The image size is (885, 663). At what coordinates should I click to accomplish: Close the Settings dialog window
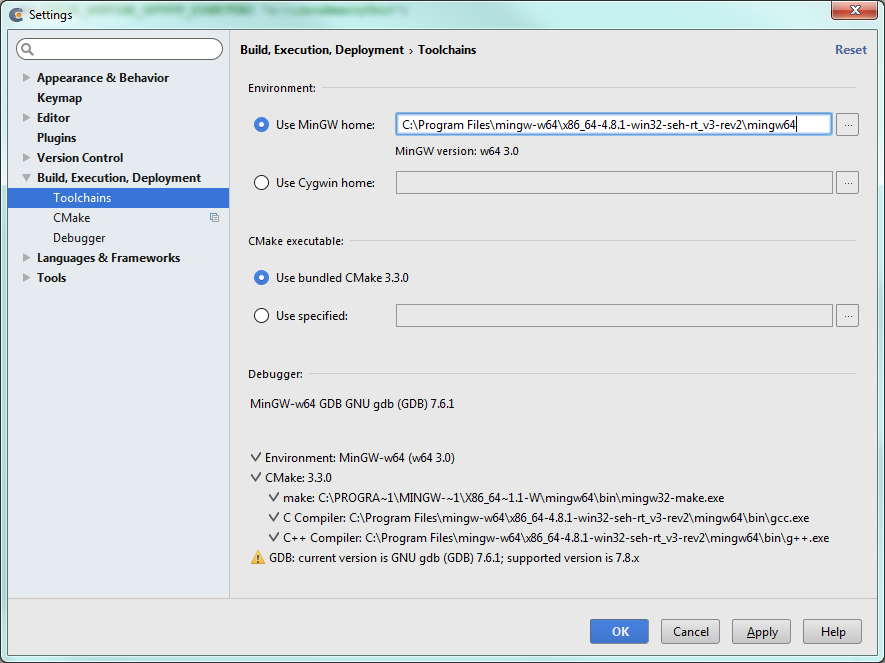tap(854, 10)
